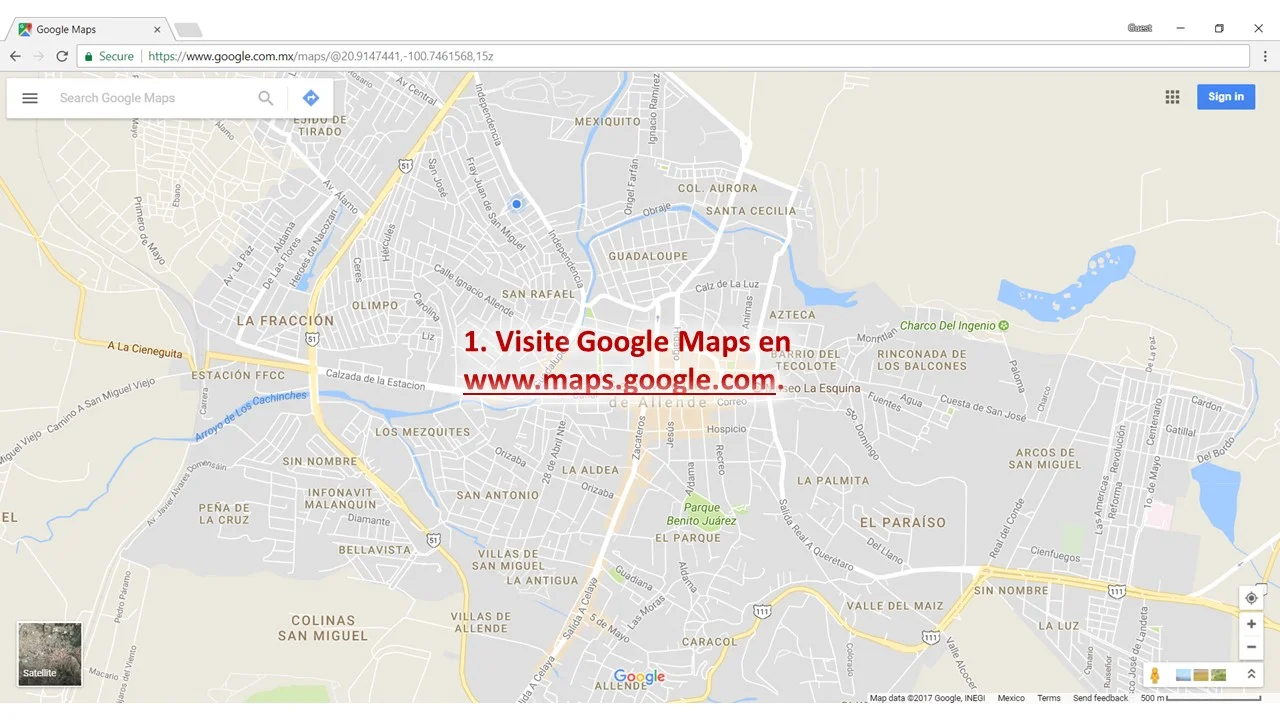Click the EL PARAÍSO neighborhood label

(x=902, y=522)
